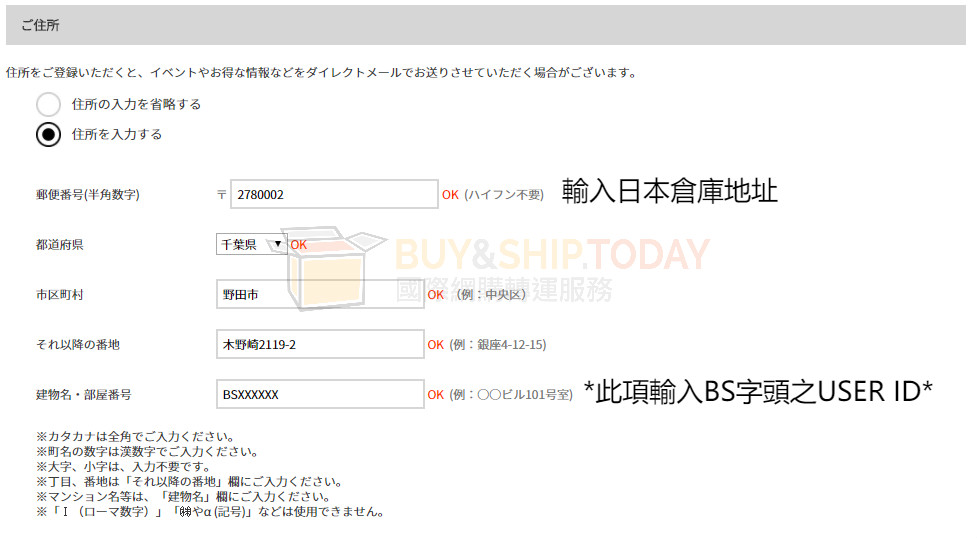Click the 郵便番号(半角数字) label
977x539 pixels.
[x=88, y=195]
